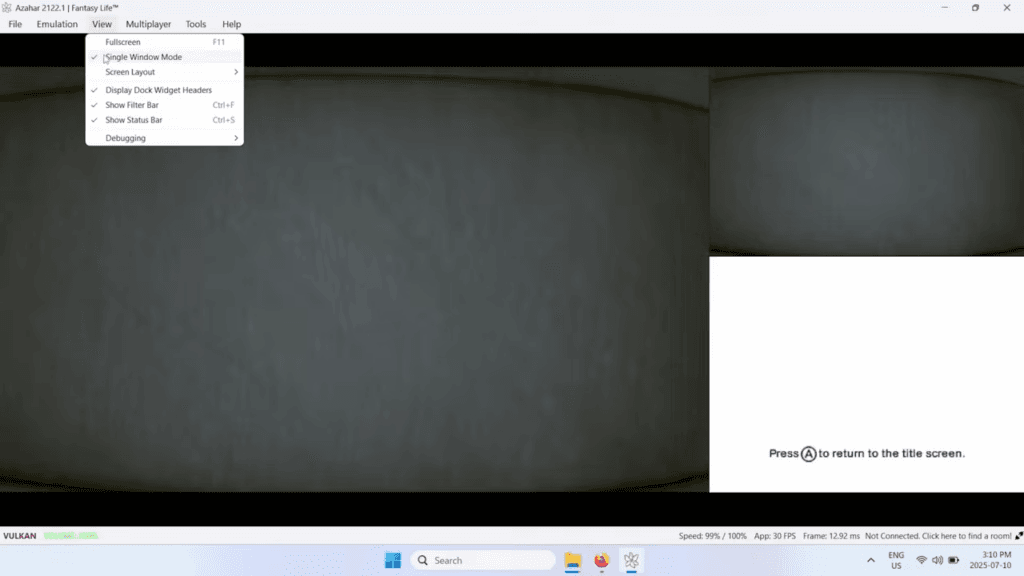Toggle Show Status Bar option
This screenshot has width=1024, height=576.
[x=165, y=120]
